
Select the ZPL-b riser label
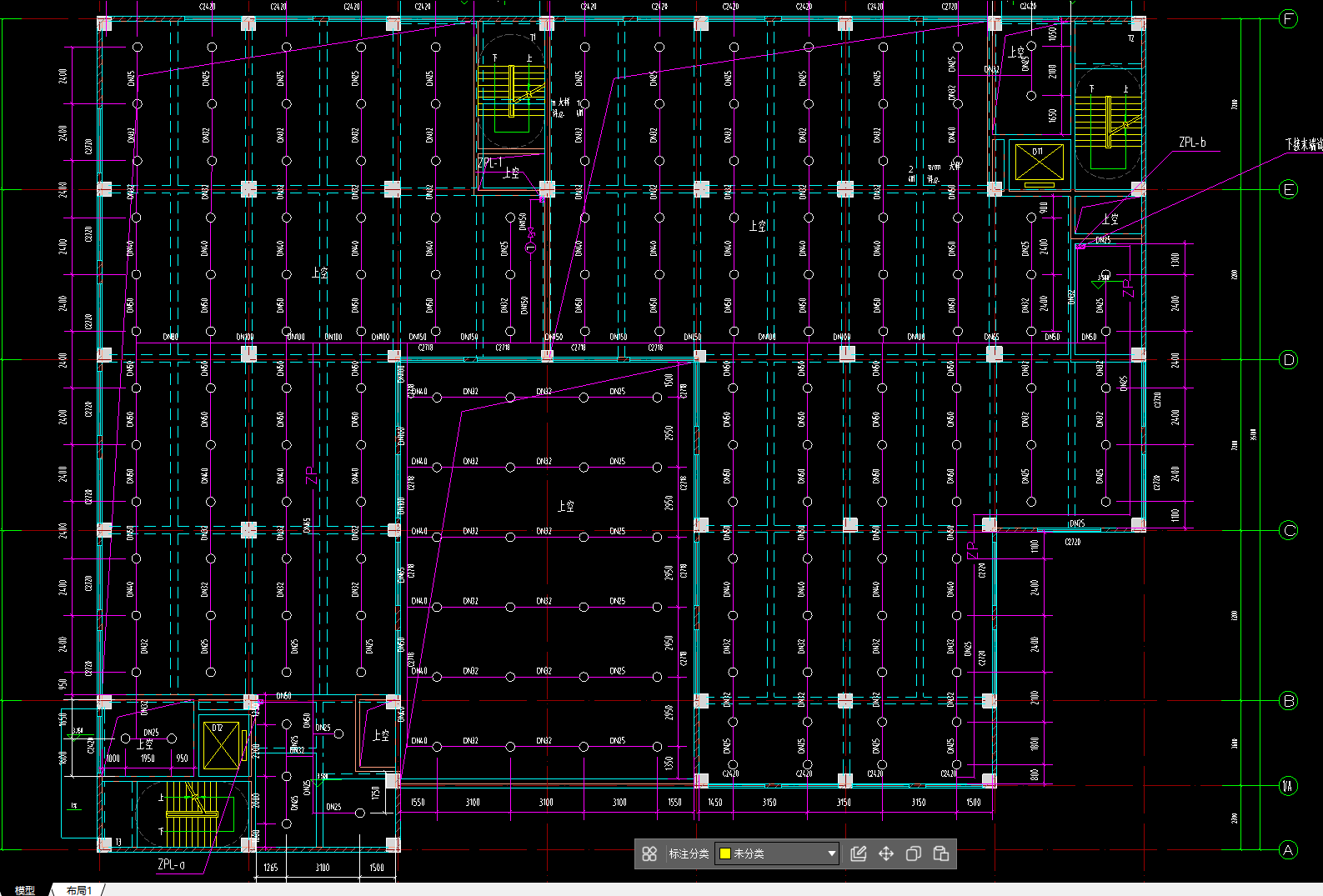1192,143
